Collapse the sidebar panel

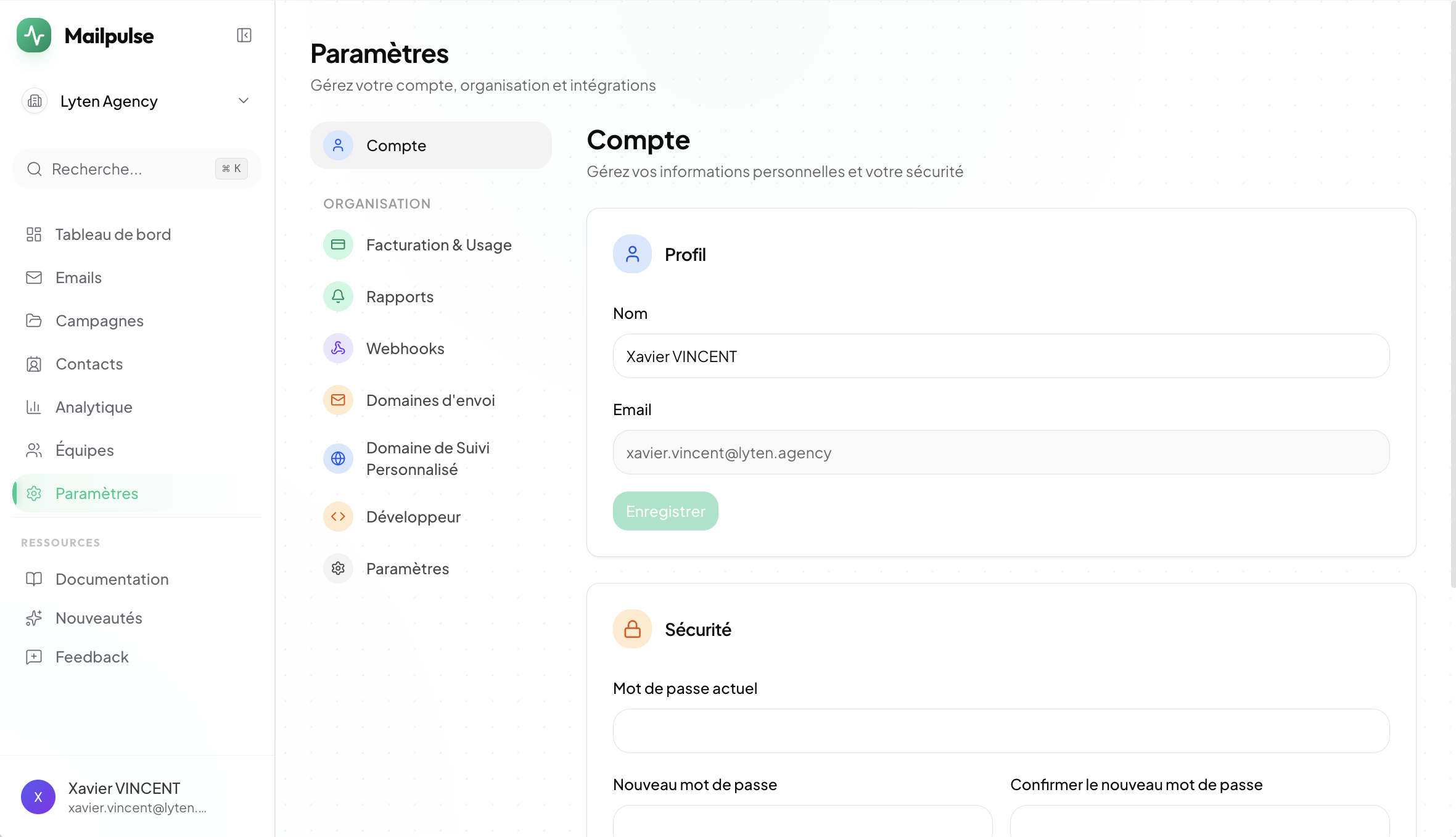[244, 35]
